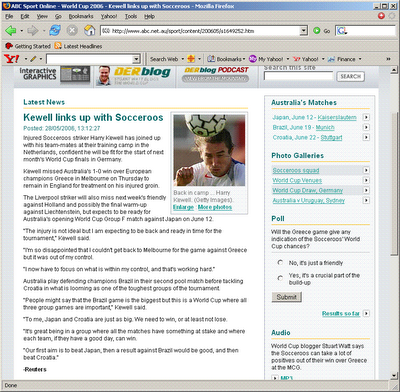Open the Edit menu
Screen dimensions: 400x392
[25, 16]
